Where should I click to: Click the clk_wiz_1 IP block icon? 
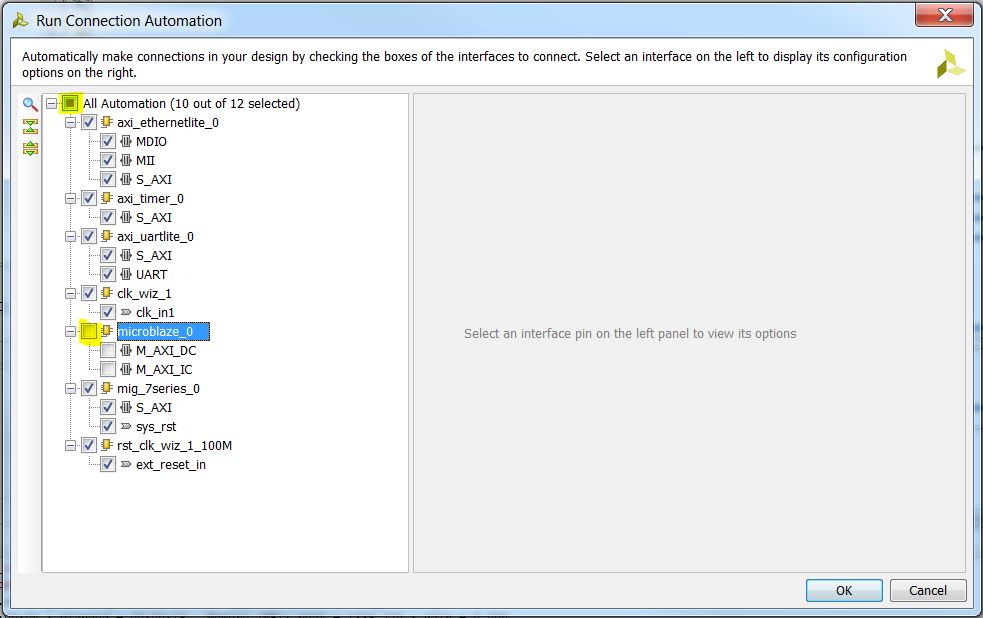click(x=107, y=293)
